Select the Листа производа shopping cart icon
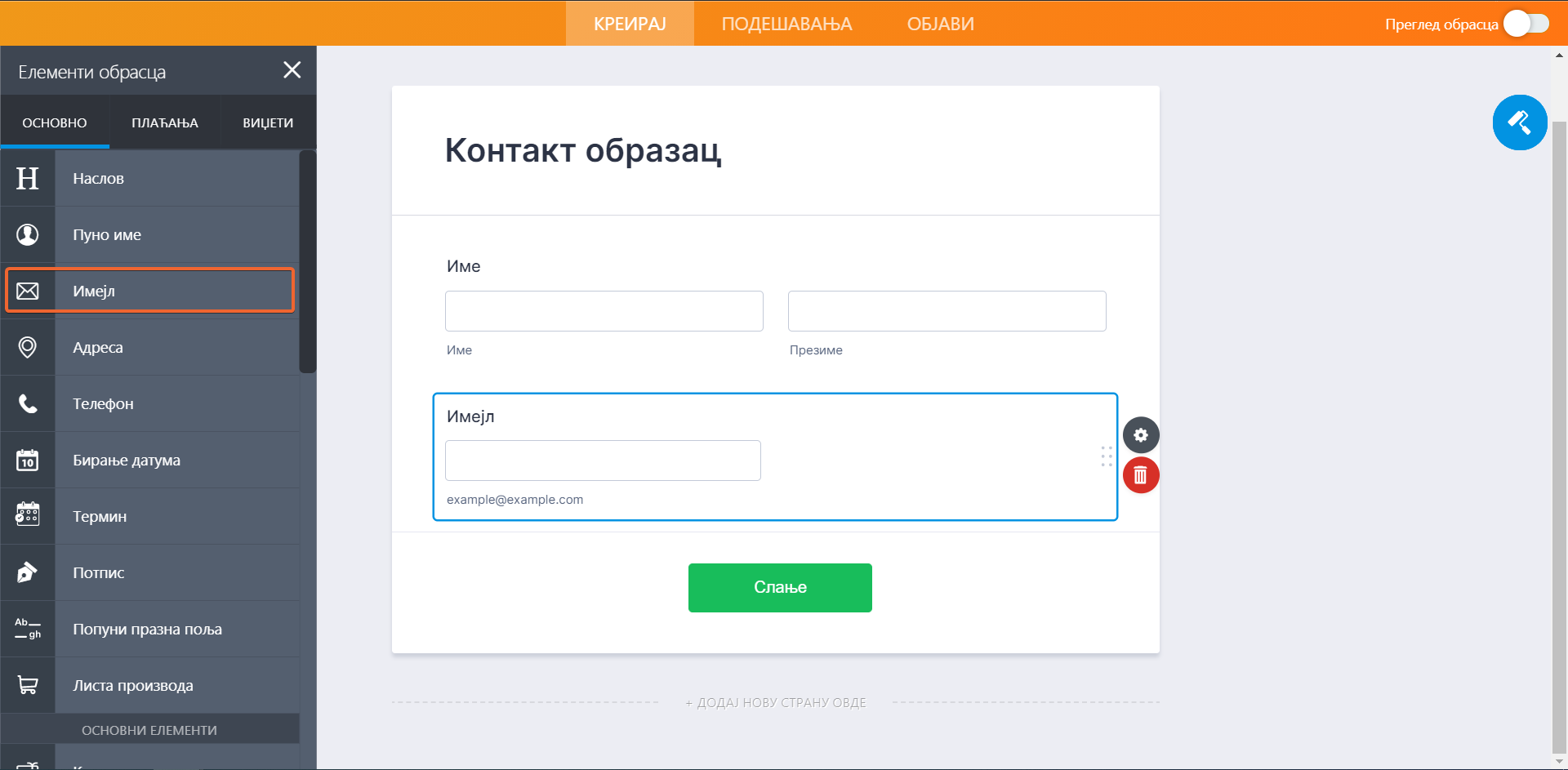The height and width of the screenshot is (770, 1568). point(27,684)
